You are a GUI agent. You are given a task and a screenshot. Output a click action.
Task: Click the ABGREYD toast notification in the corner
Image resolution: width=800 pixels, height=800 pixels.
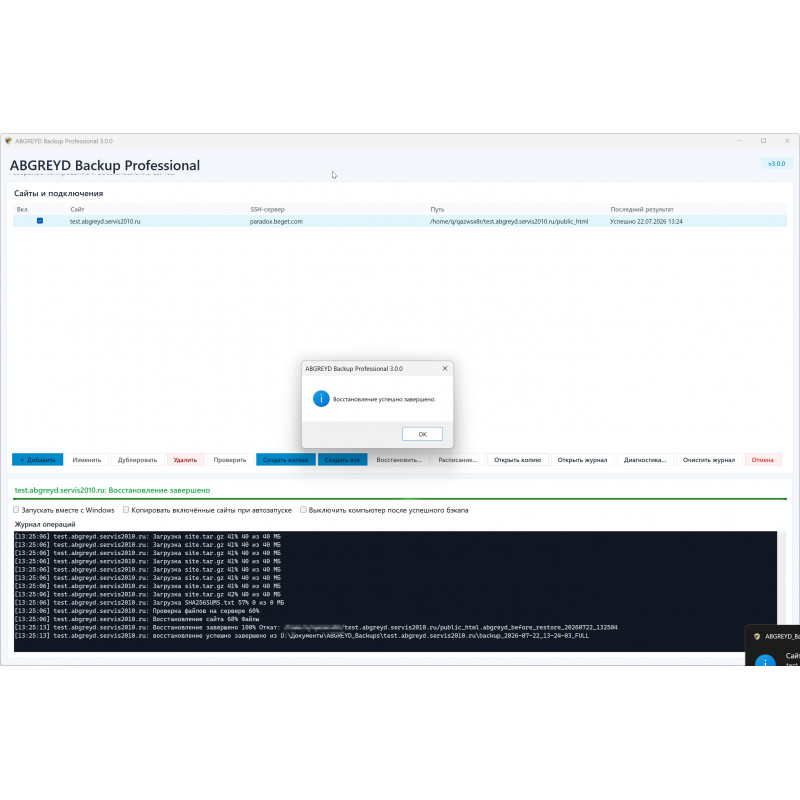(x=772, y=645)
